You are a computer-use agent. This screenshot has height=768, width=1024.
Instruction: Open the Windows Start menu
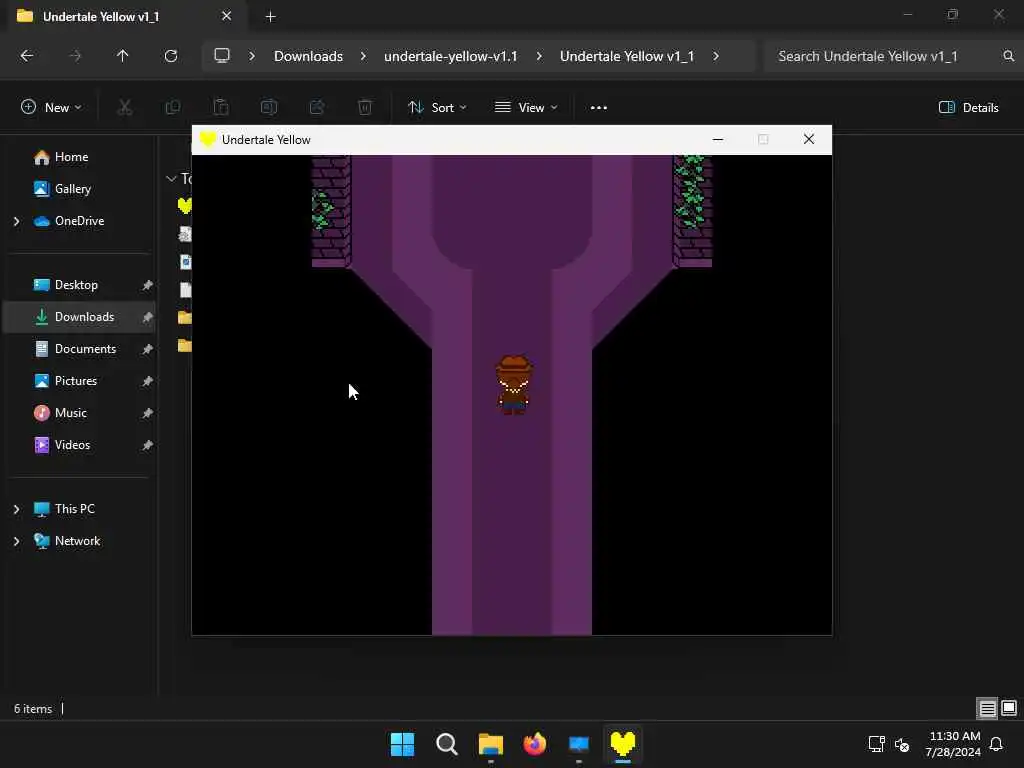402,744
